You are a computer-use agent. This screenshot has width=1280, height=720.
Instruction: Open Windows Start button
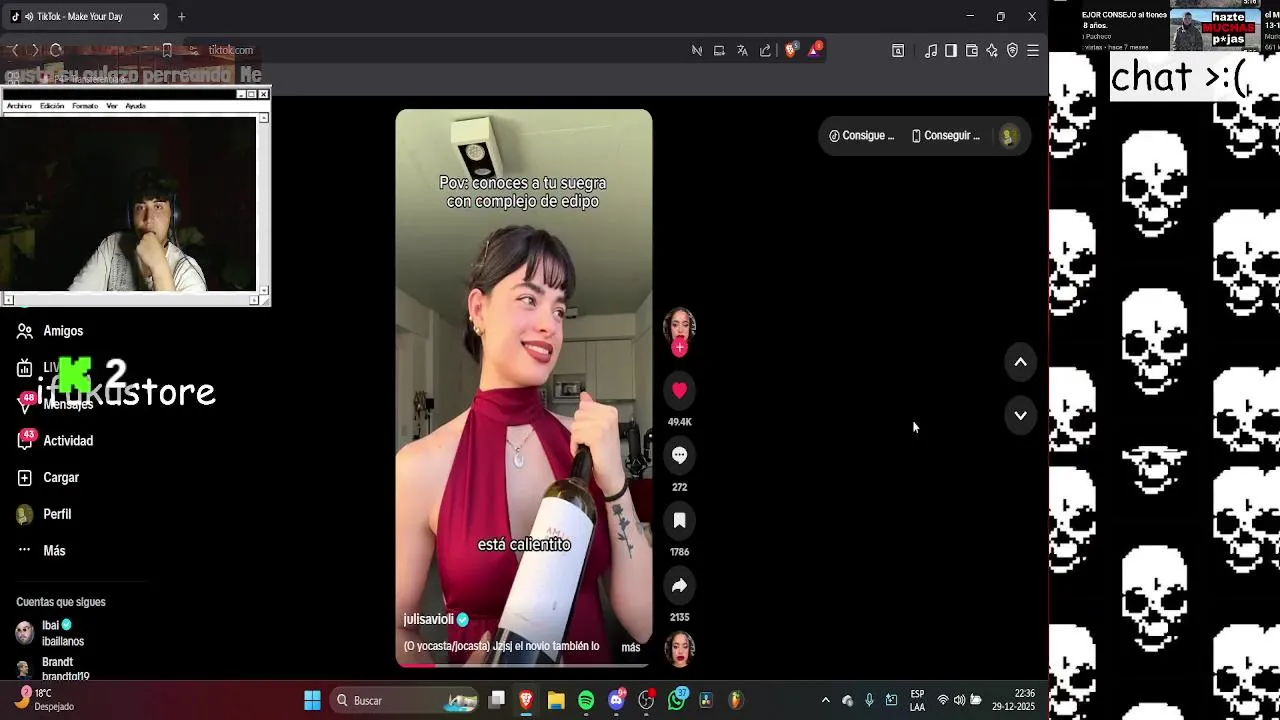coord(312,700)
